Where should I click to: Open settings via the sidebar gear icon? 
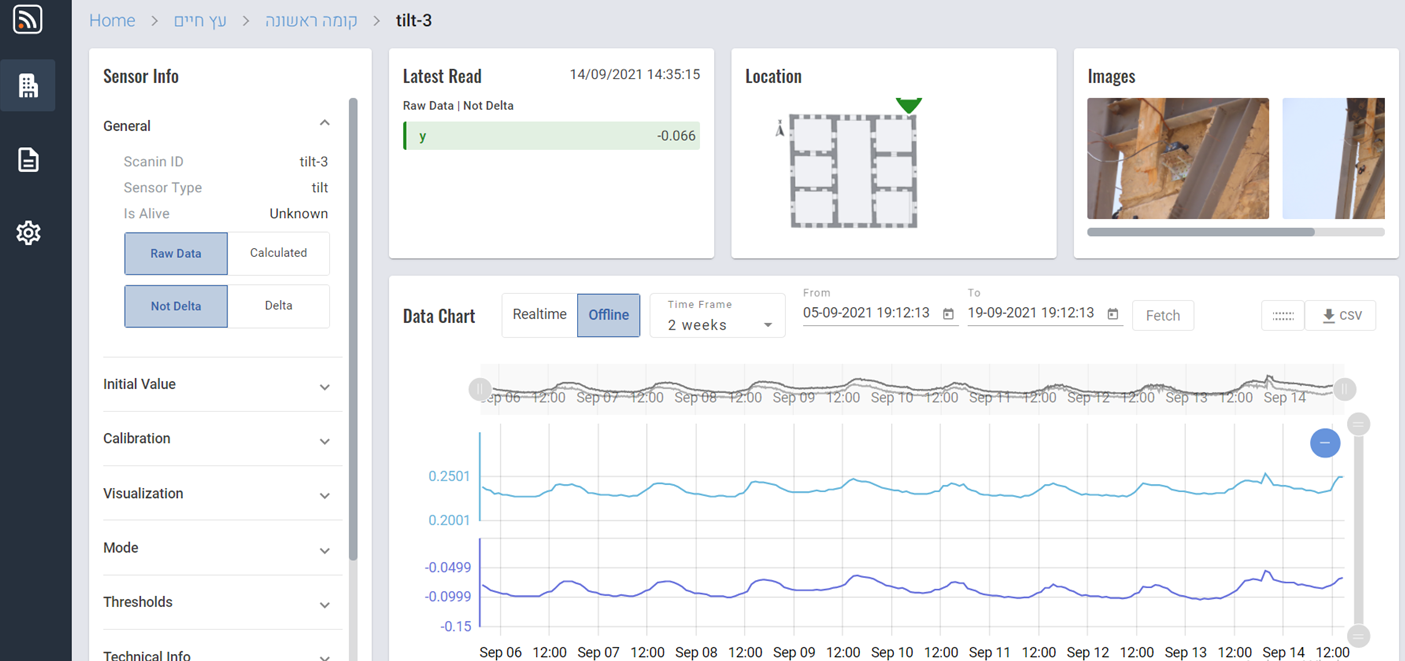28,233
